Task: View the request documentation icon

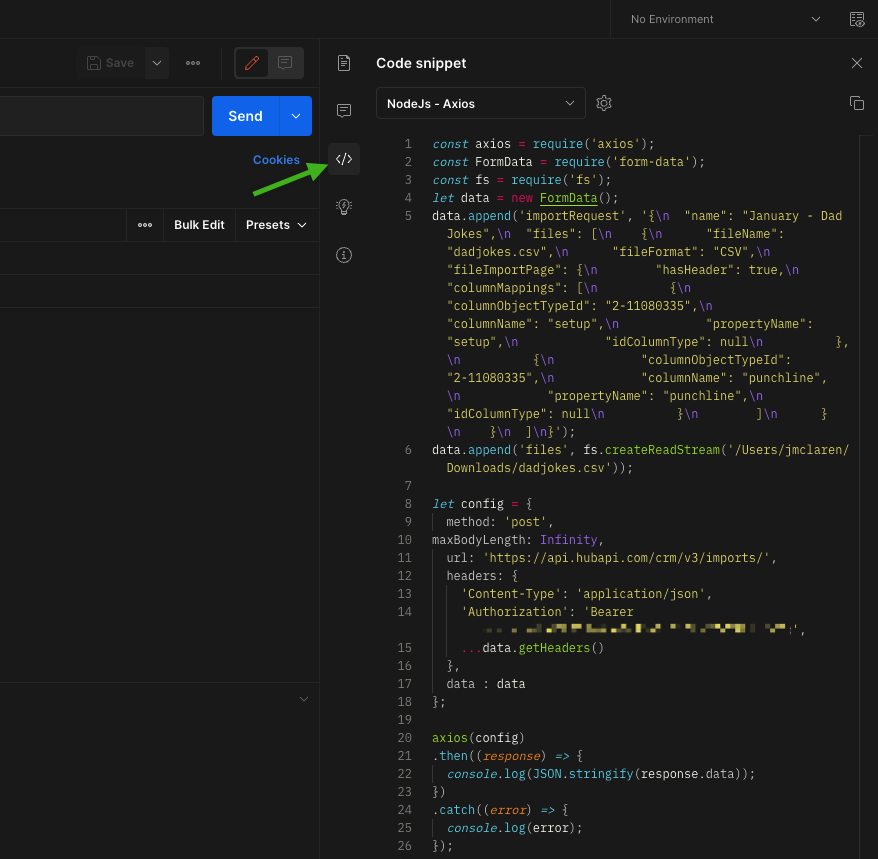Action: (x=343, y=62)
